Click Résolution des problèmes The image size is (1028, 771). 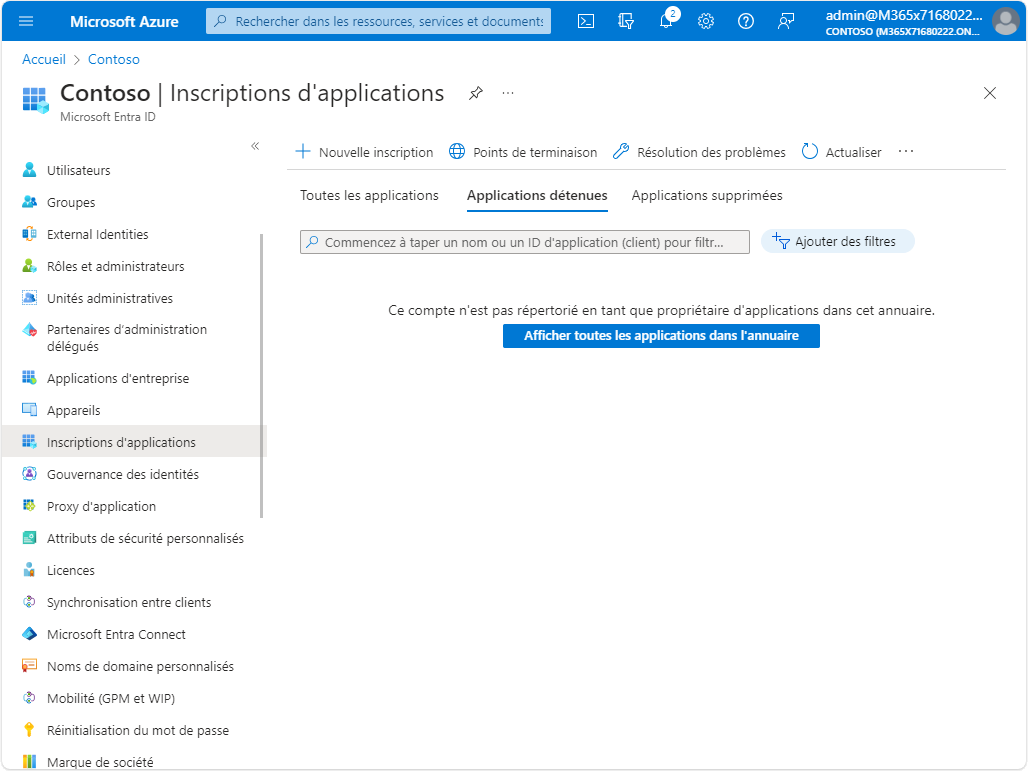pyautogui.click(x=699, y=152)
